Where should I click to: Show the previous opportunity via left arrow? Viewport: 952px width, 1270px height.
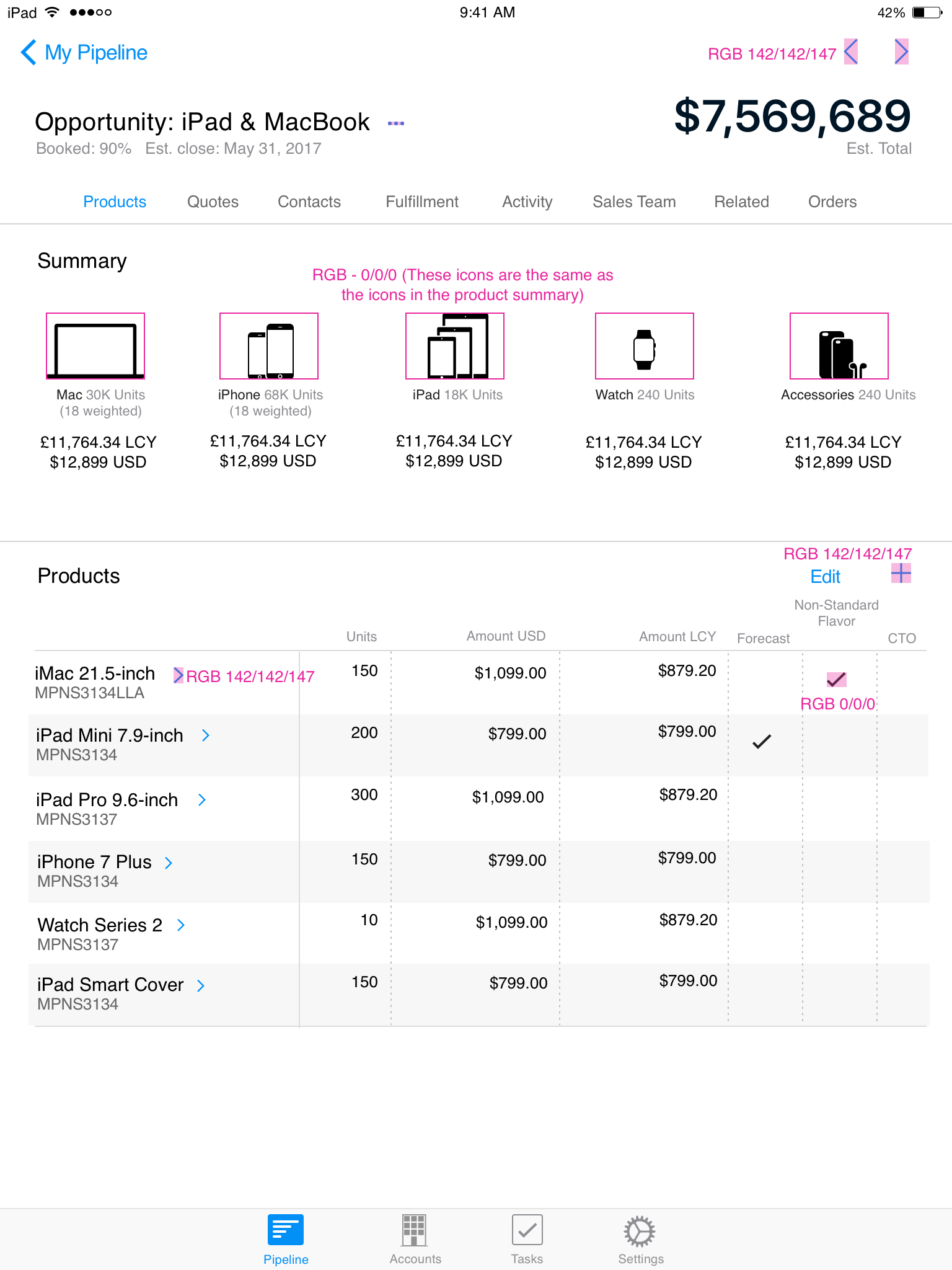(851, 51)
